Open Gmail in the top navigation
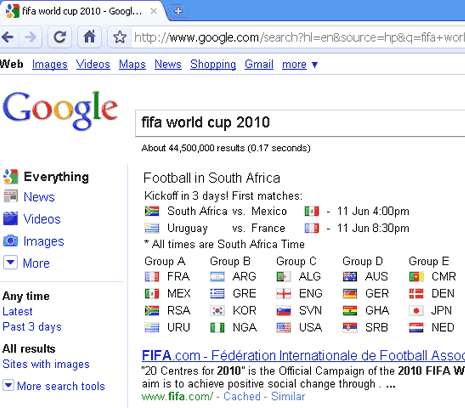 (x=259, y=64)
